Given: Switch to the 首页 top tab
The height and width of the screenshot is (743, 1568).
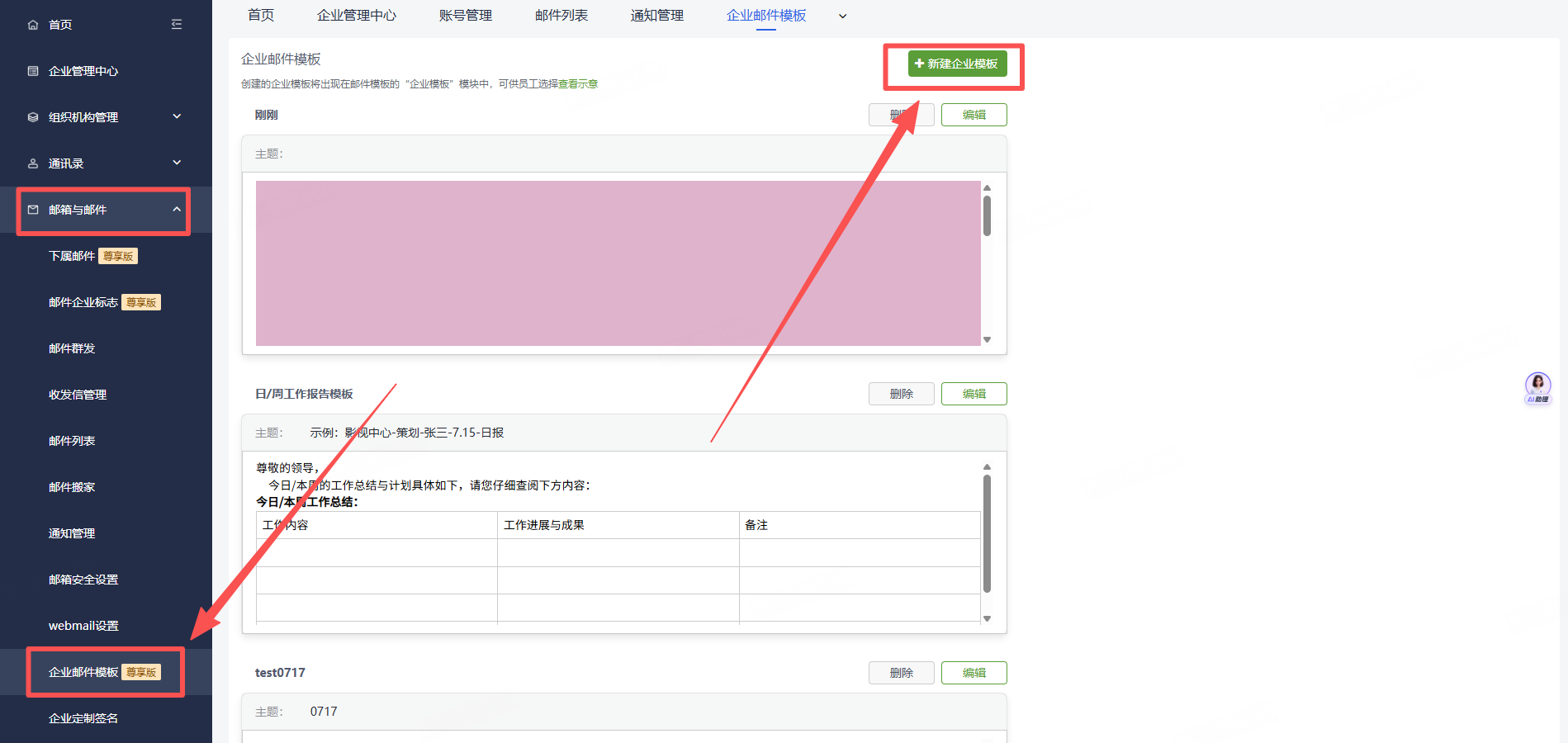Looking at the screenshot, I should 261,16.
